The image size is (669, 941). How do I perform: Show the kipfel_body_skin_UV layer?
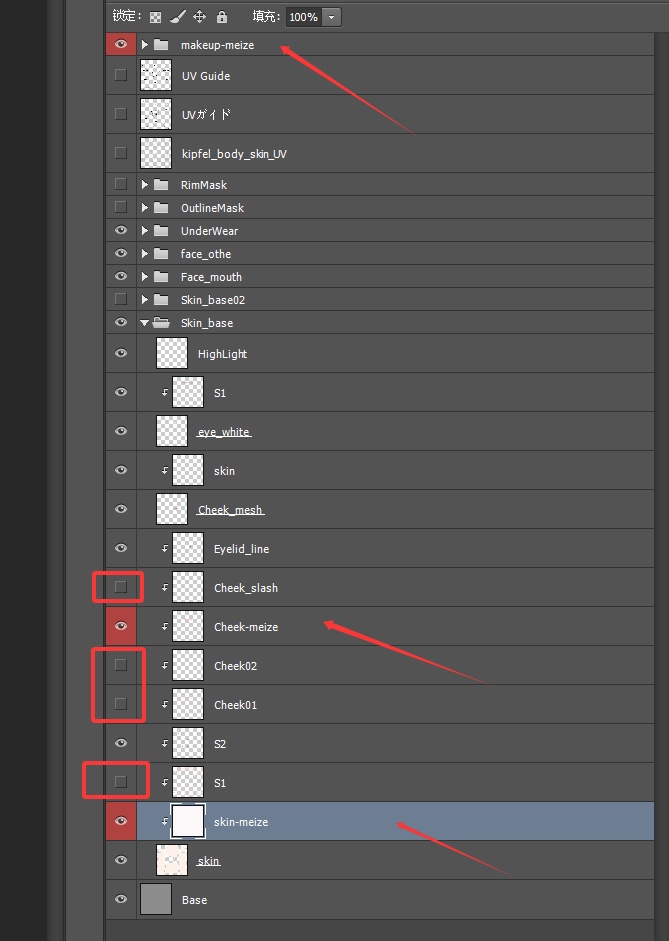(x=121, y=153)
